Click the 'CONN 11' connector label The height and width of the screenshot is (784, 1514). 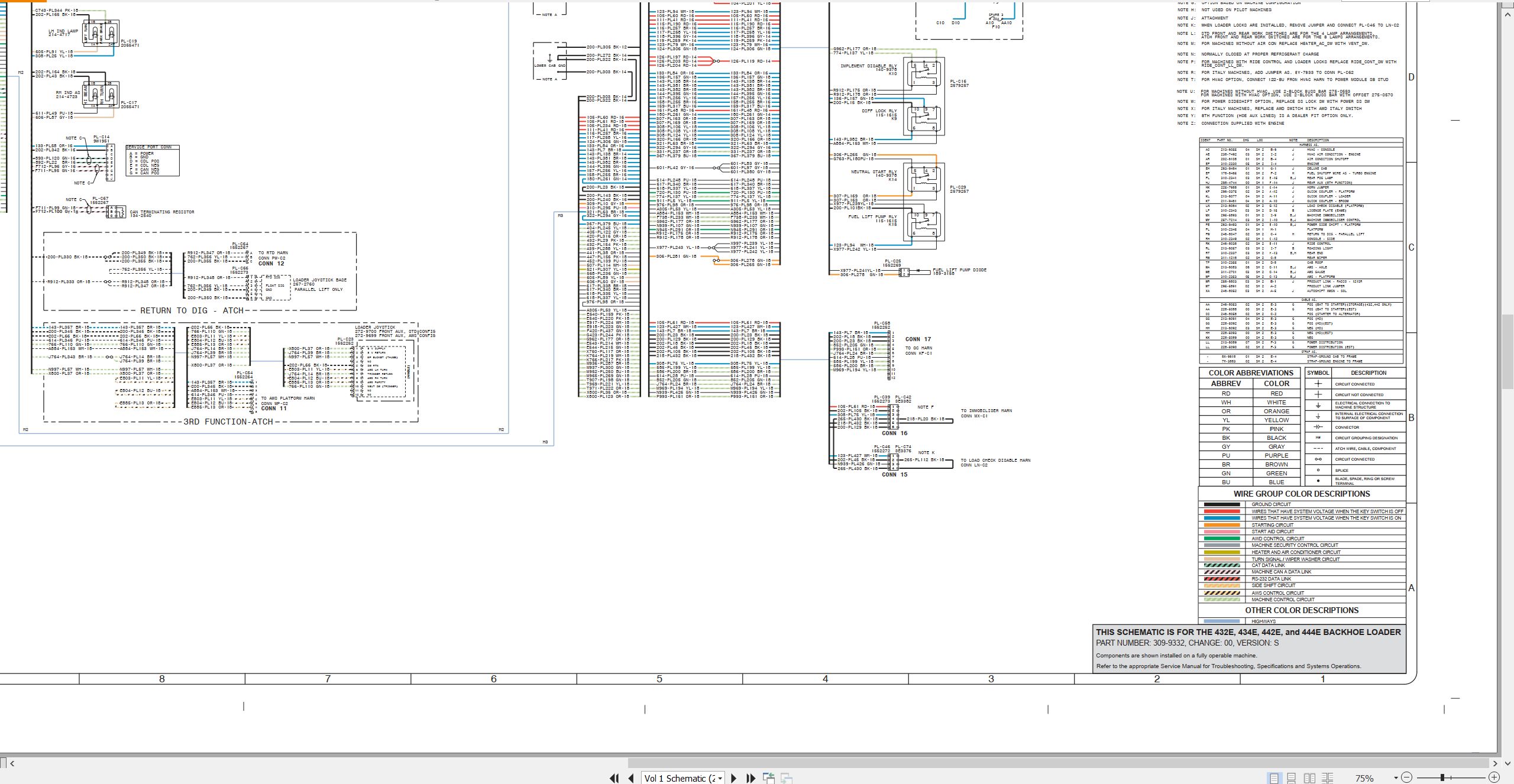(x=274, y=409)
